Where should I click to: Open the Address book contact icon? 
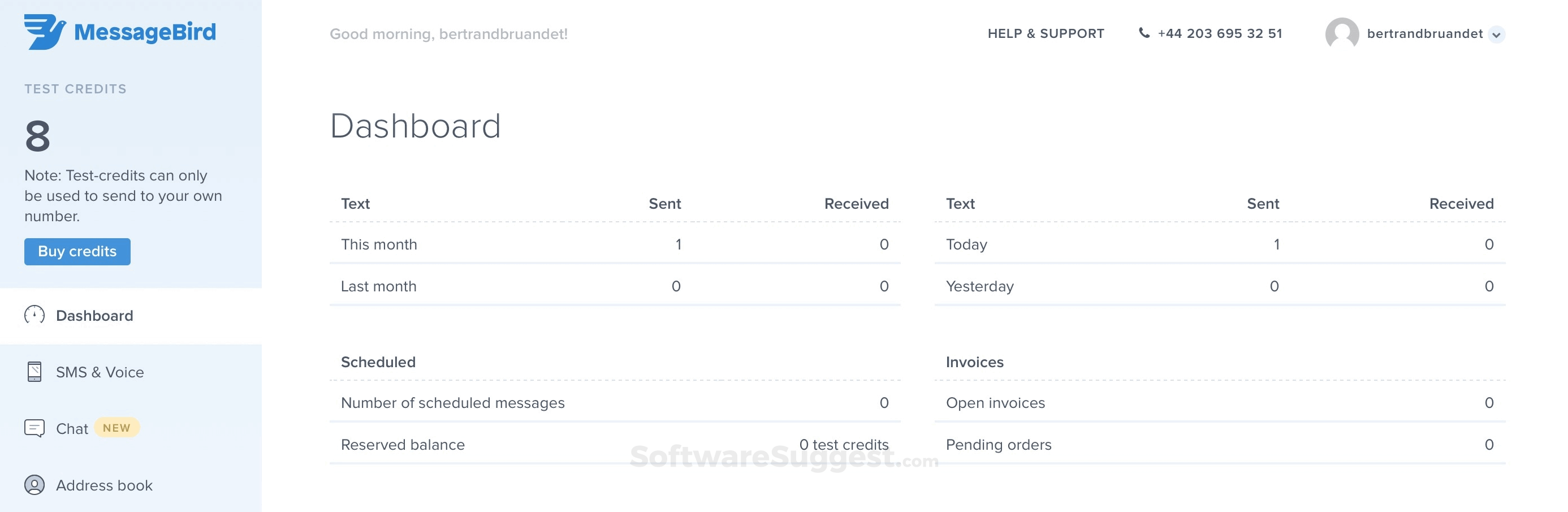tap(34, 485)
